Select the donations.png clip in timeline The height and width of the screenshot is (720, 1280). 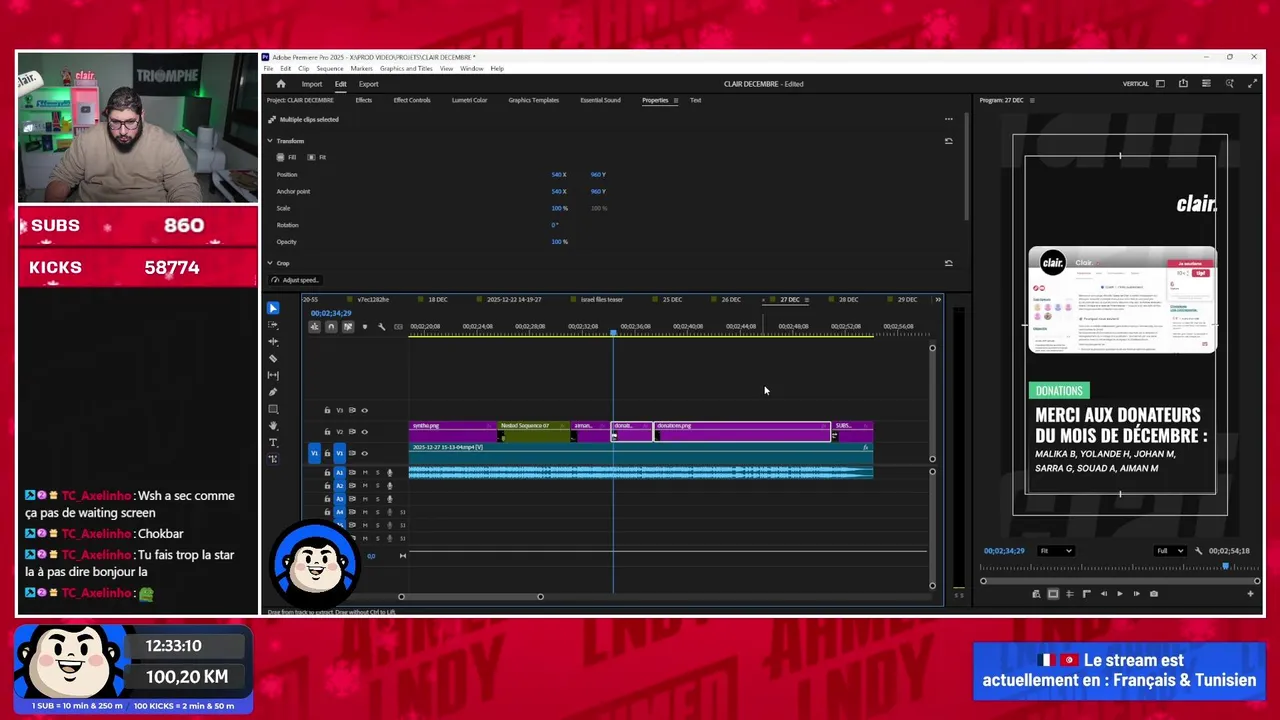(742, 431)
